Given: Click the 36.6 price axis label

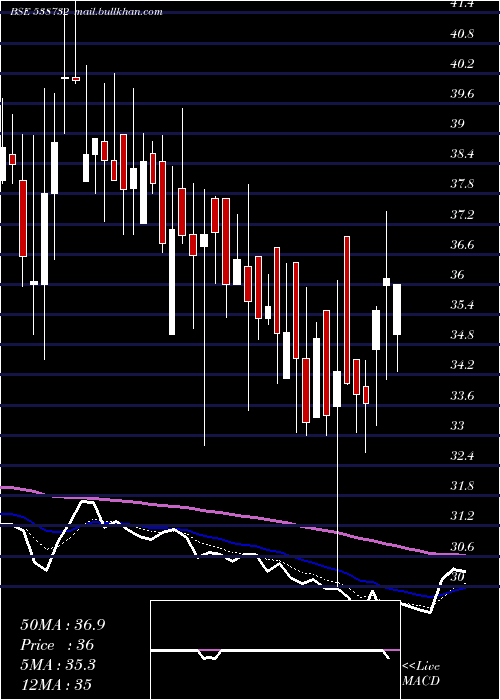Looking at the screenshot, I should [x=461, y=244].
